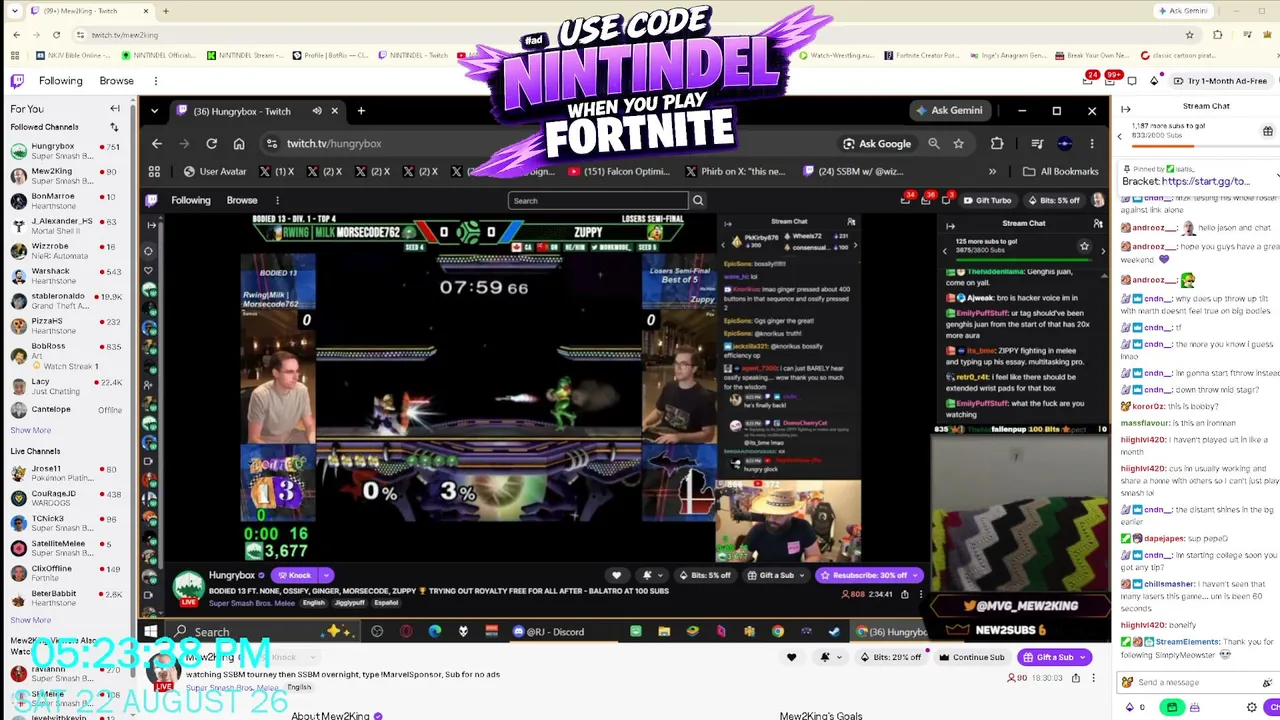Open All Bookmarks folder
The image size is (1280, 720).
point(1061,171)
